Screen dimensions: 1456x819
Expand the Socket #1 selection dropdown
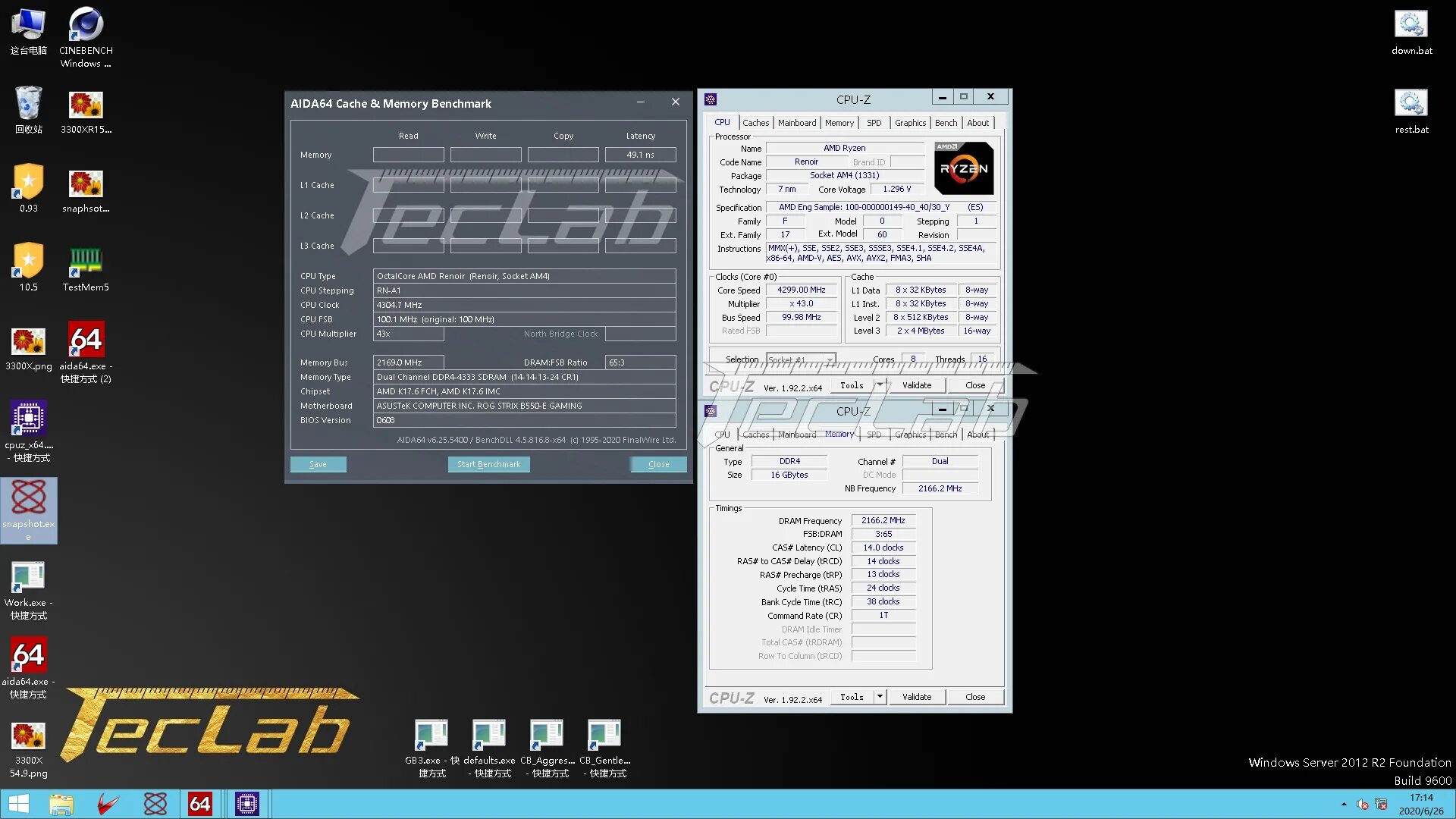coord(830,359)
